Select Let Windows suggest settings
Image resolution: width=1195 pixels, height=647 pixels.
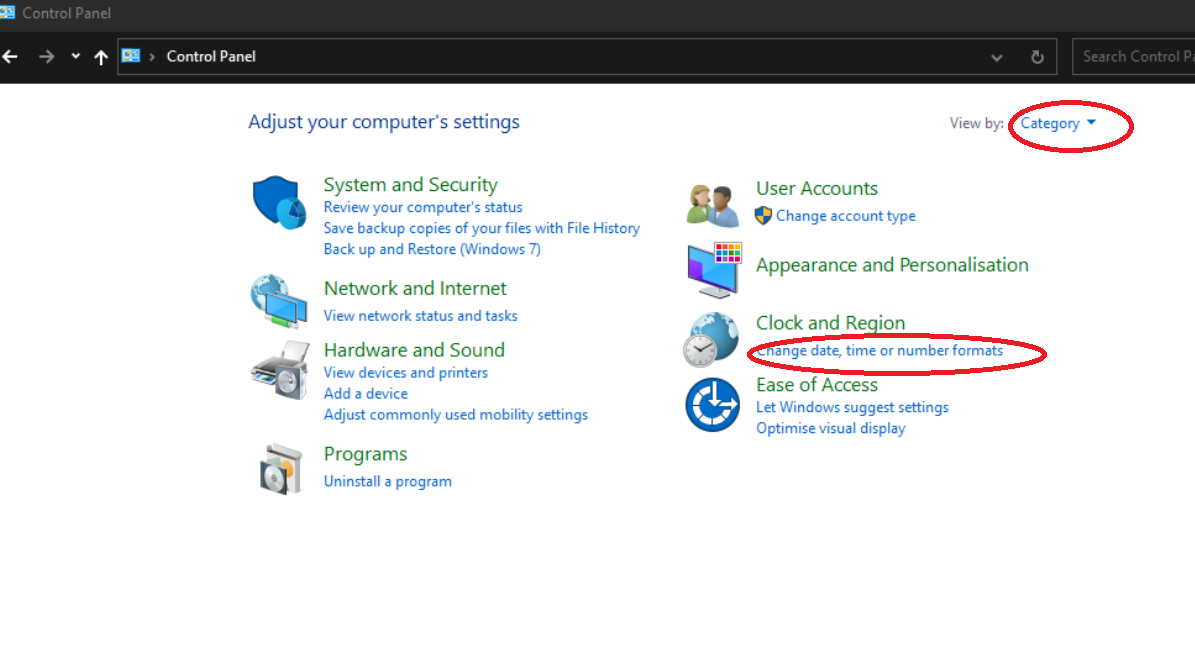click(x=852, y=408)
